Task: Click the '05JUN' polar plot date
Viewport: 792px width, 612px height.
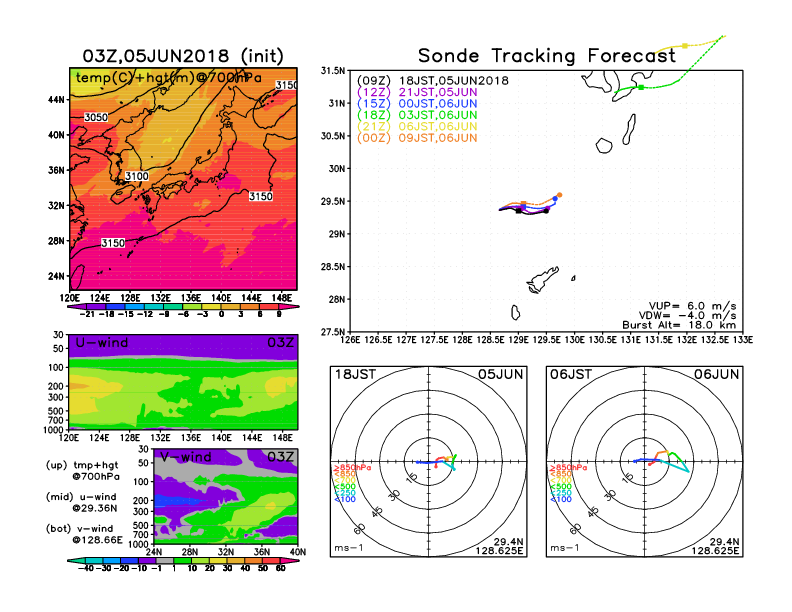Action: click(x=501, y=374)
